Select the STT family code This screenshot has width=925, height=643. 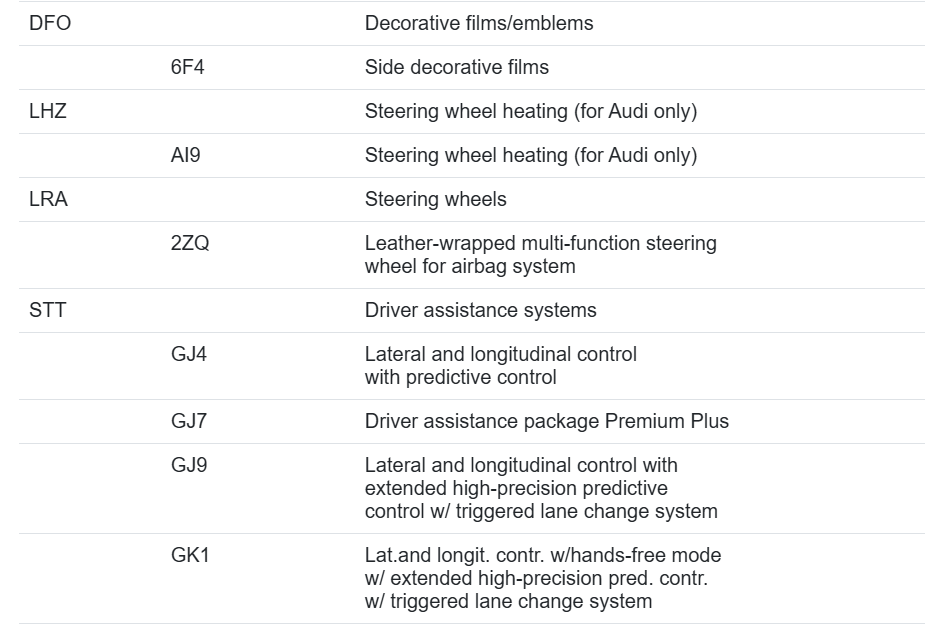click(47, 310)
